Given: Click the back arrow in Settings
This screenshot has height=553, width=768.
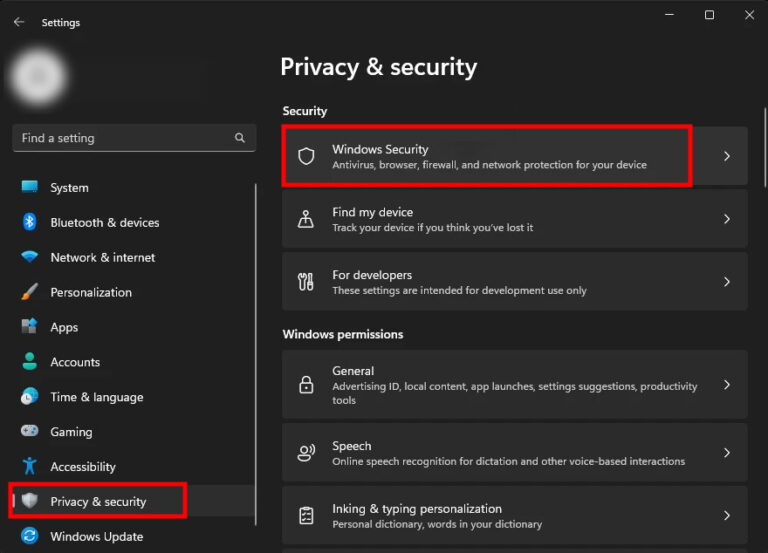Looking at the screenshot, I should (x=19, y=22).
